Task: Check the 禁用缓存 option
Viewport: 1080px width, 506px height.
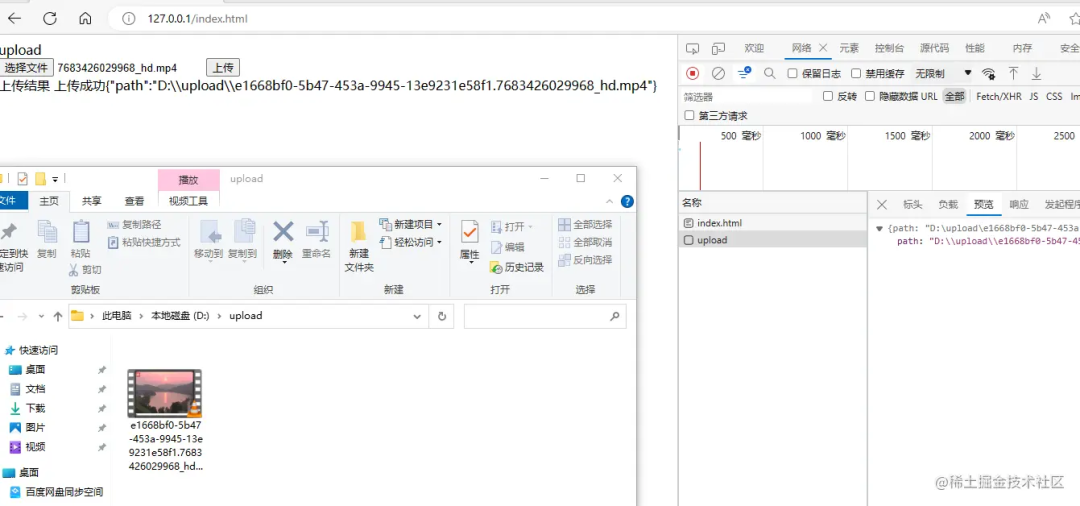Action: click(856, 73)
